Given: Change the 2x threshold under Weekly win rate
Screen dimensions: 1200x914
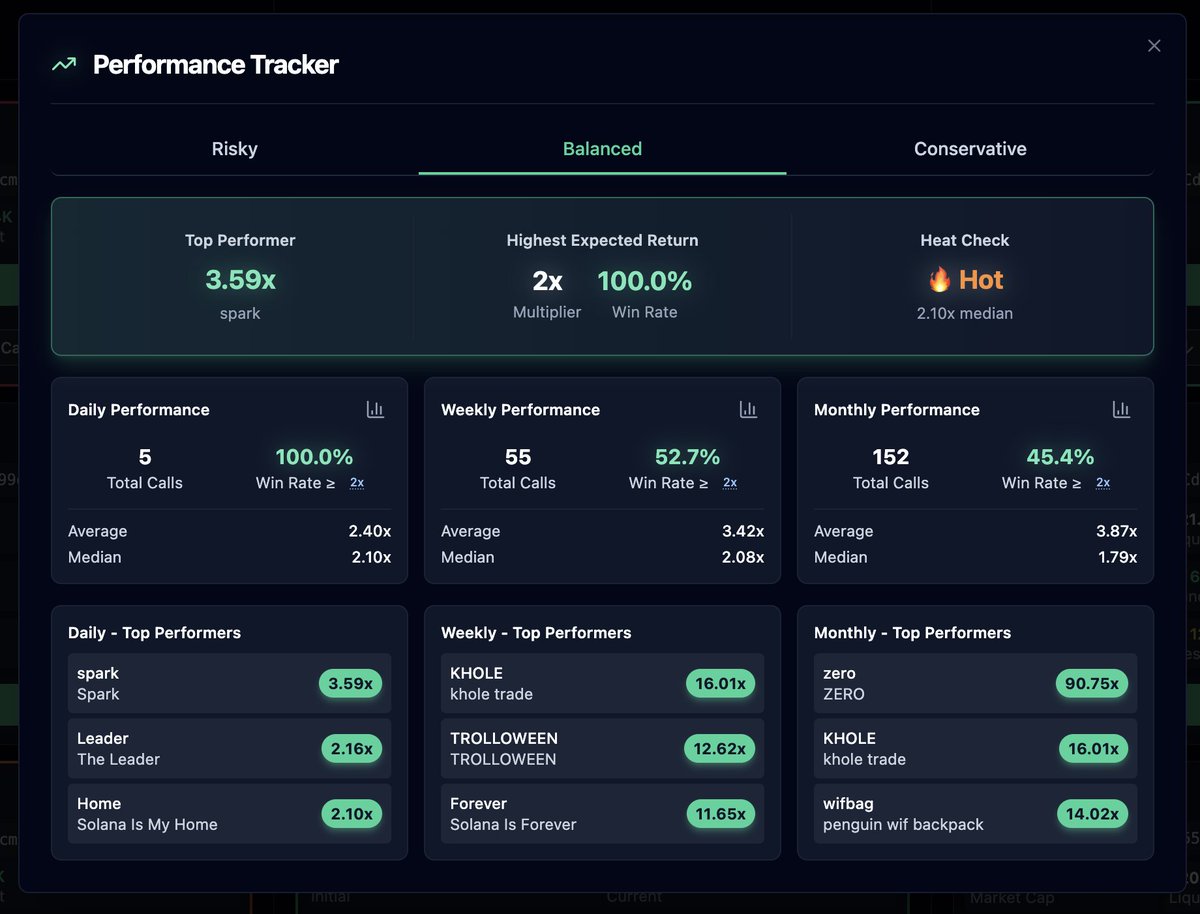Looking at the screenshot, I should [x=730, y=483].
